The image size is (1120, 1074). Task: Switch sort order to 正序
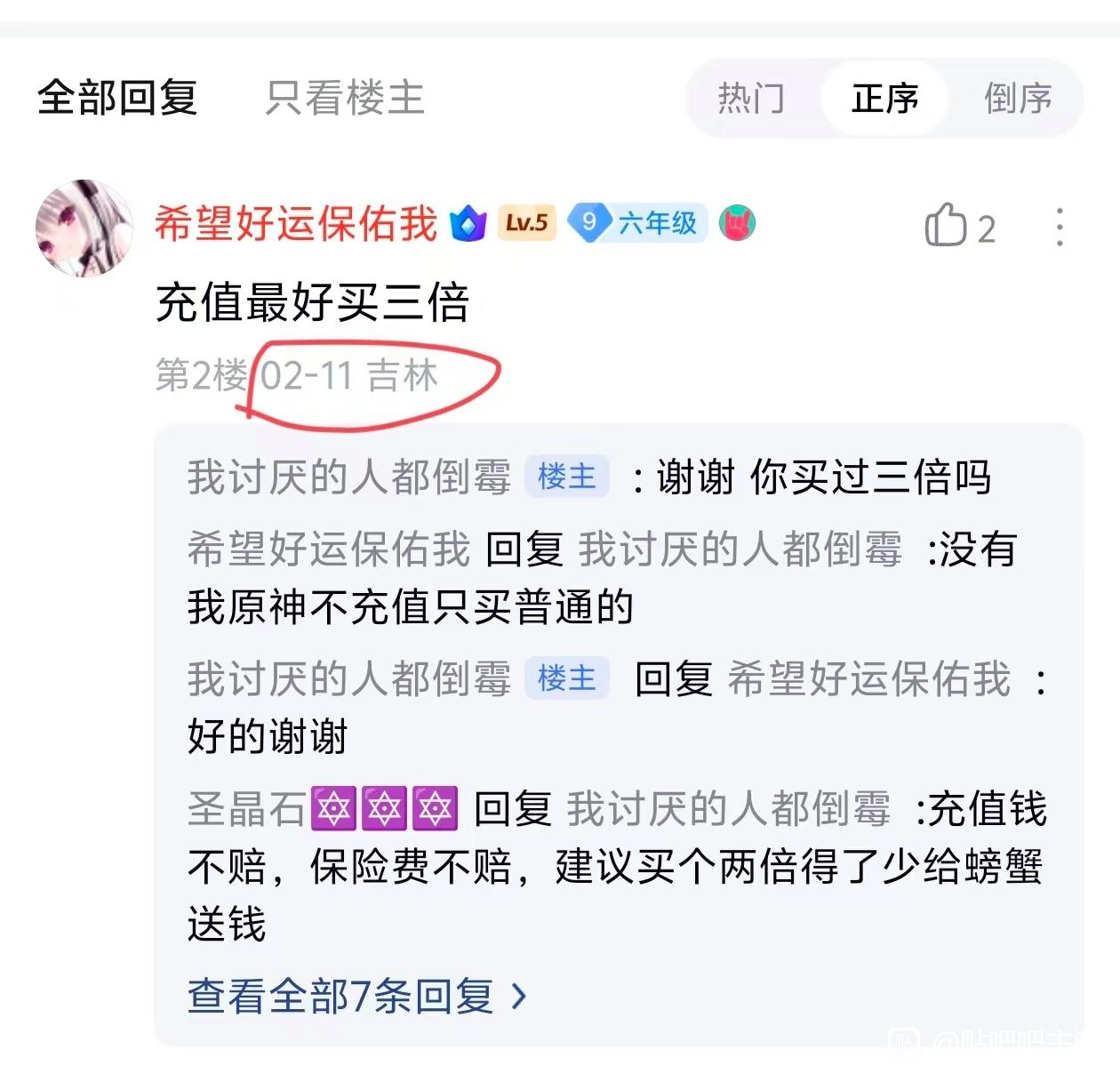(x=884, y=98)
